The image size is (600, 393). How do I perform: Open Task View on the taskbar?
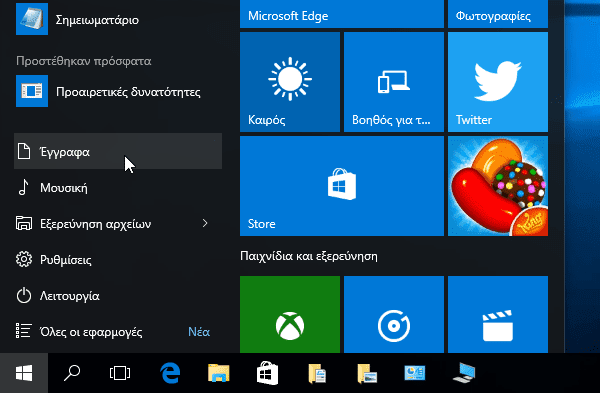pos(120,373)
